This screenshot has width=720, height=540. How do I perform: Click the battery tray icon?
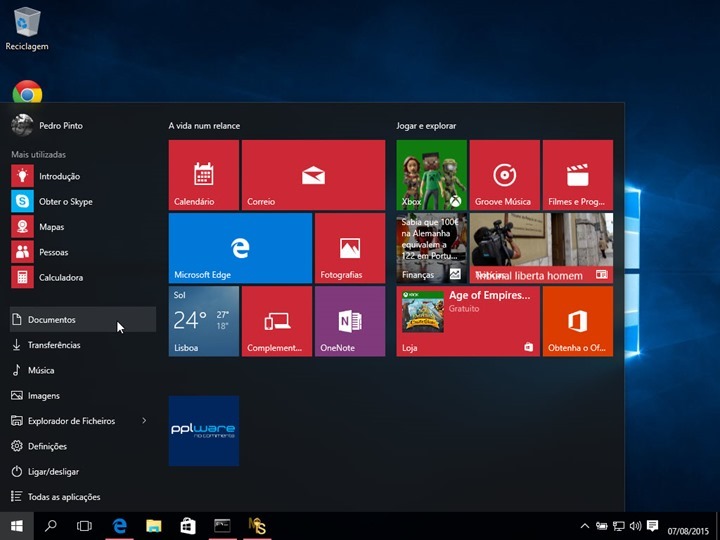point(602,526)
